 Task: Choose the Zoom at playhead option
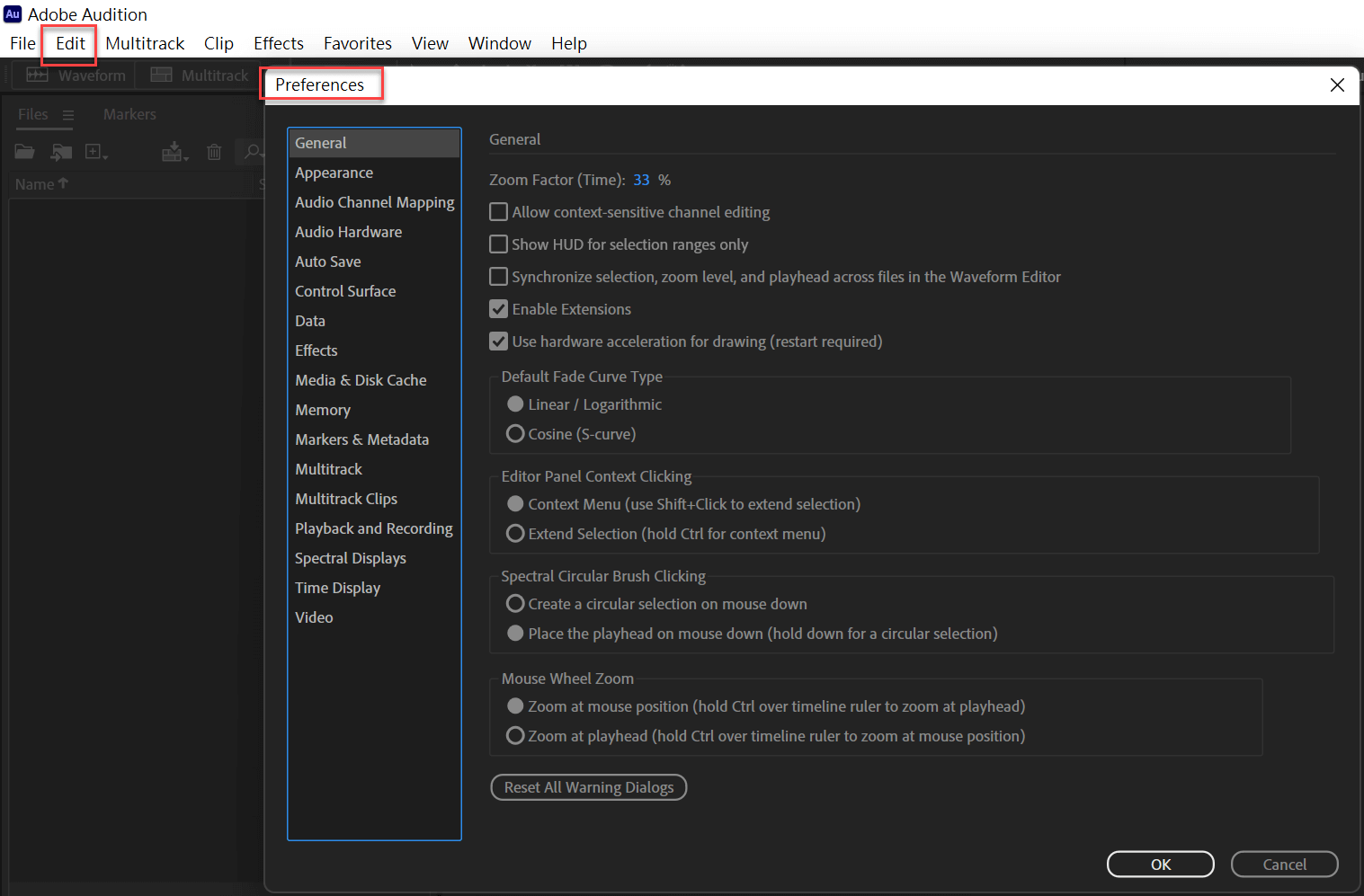[x=515, y=736]
